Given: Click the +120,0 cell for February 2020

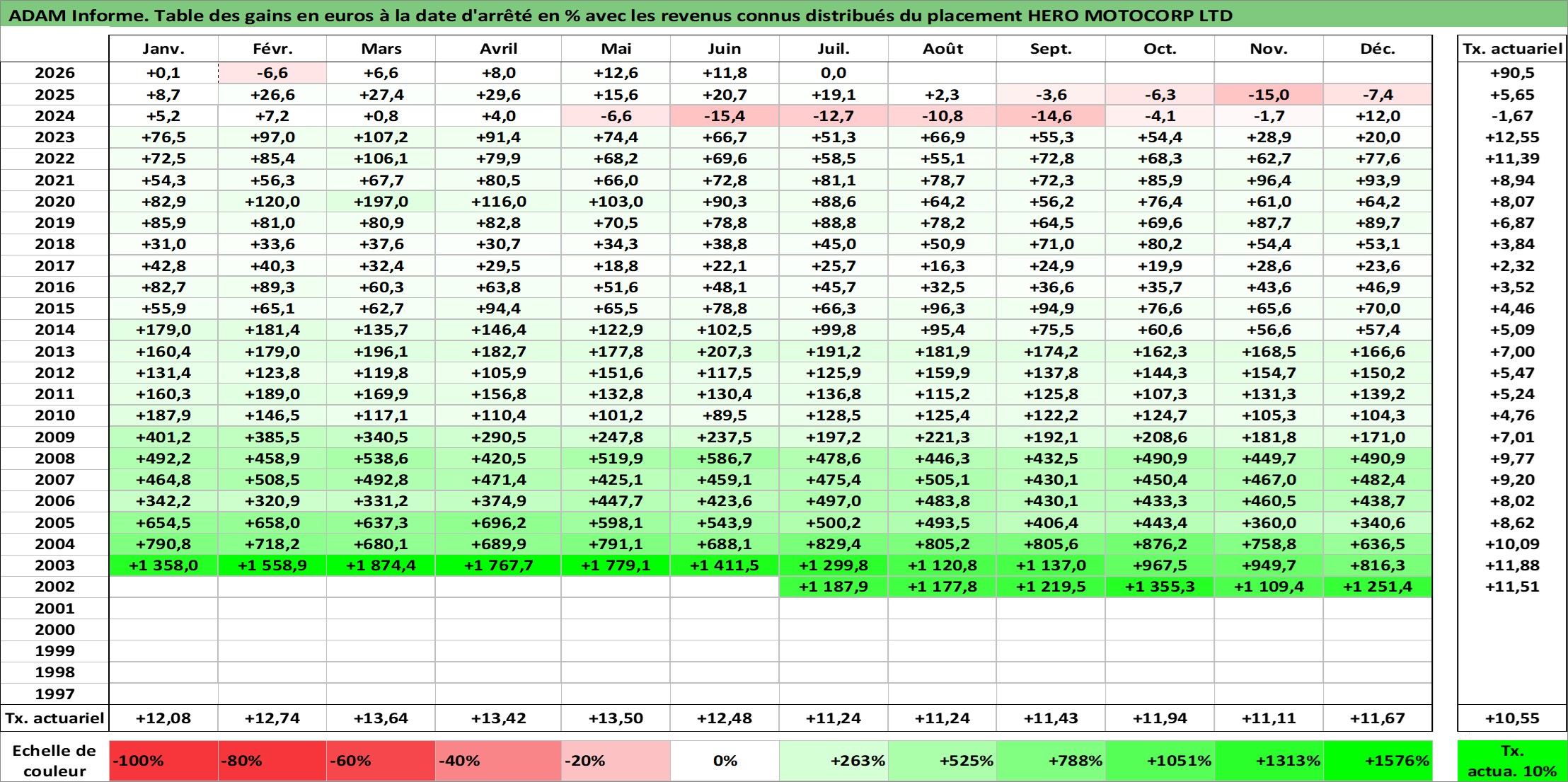Looking at the screenshot, I should click(272, 202).
